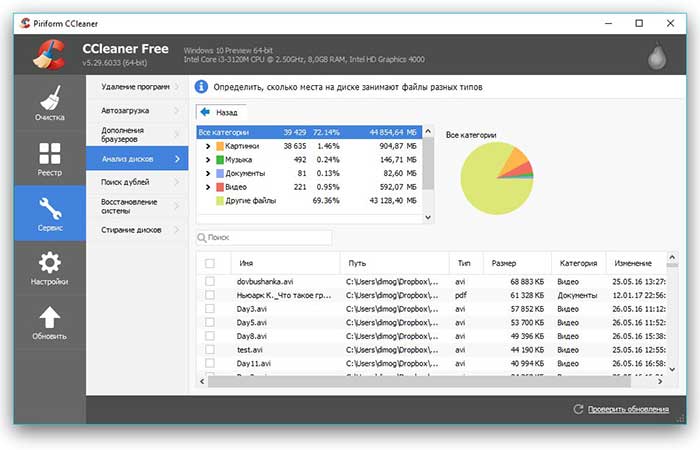This screenshot has width=700, height=450.
Task: Open Удаление программ menu item
Action: click(138, 87)
